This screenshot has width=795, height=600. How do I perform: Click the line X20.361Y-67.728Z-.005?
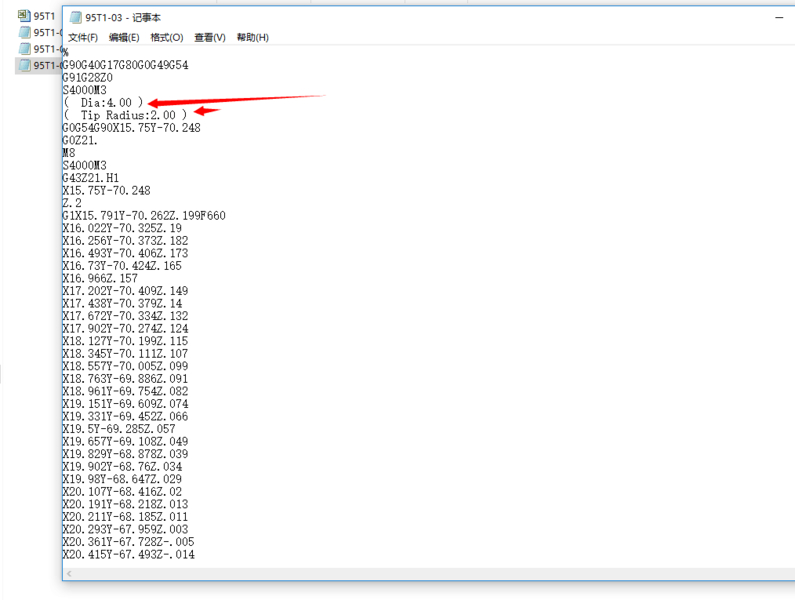(128, 542)
